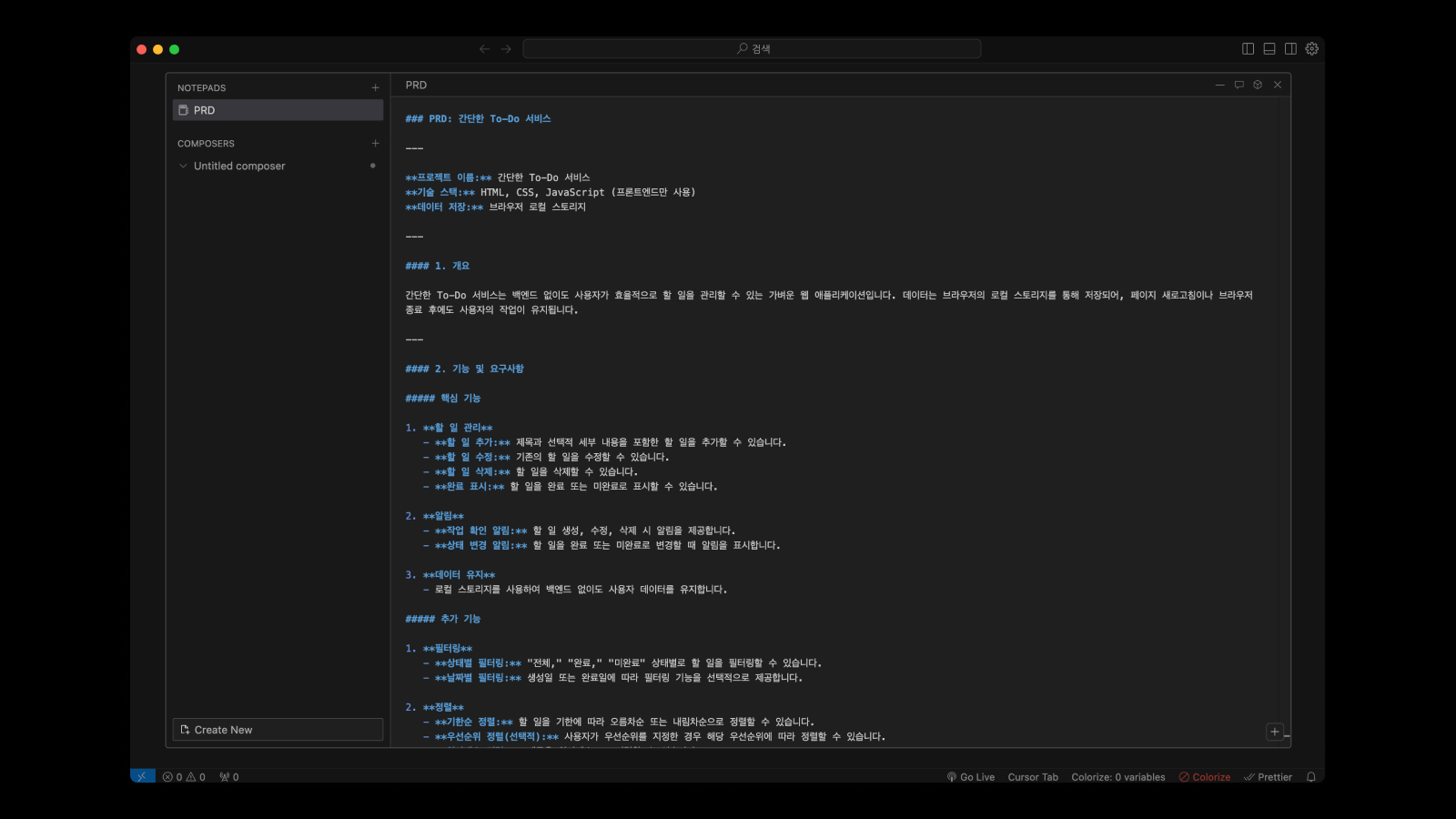The height and width of the screenshot is (819, 1456).
Task: Click the '##### 추가 기능' heading
Action: [x=443, y=619]
